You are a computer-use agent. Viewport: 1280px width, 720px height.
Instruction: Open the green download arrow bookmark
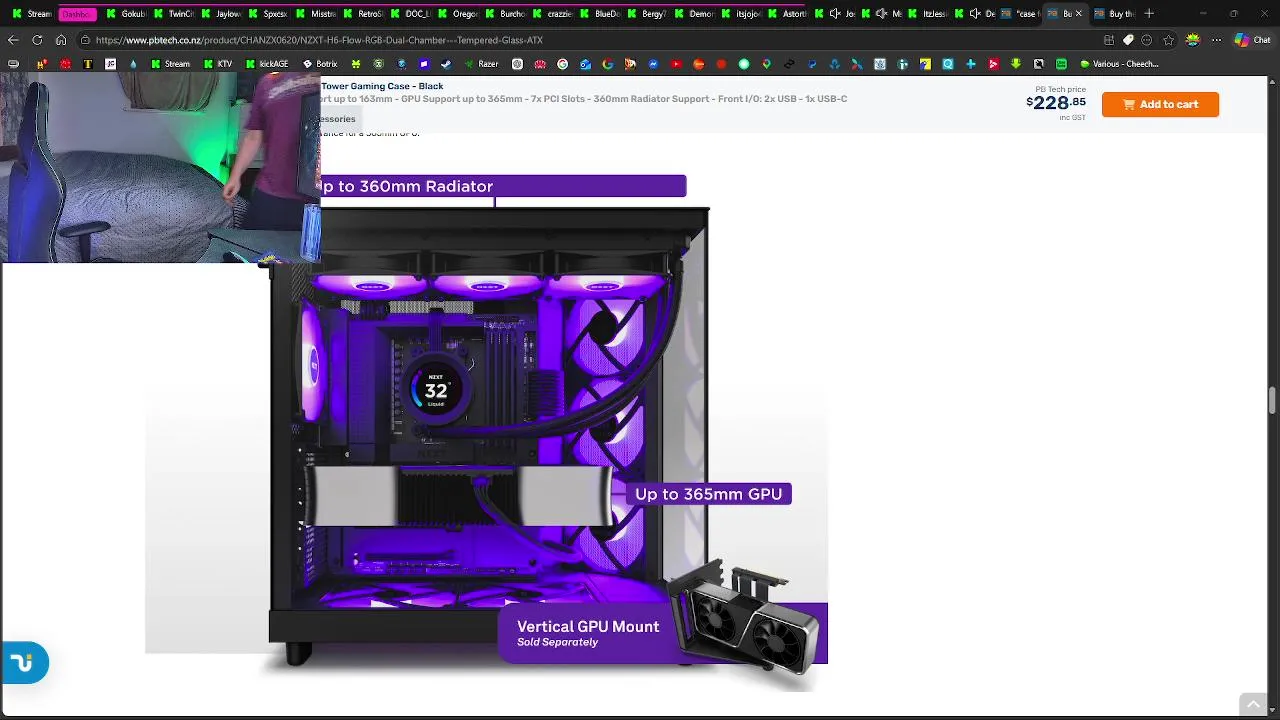[1016, 64]
